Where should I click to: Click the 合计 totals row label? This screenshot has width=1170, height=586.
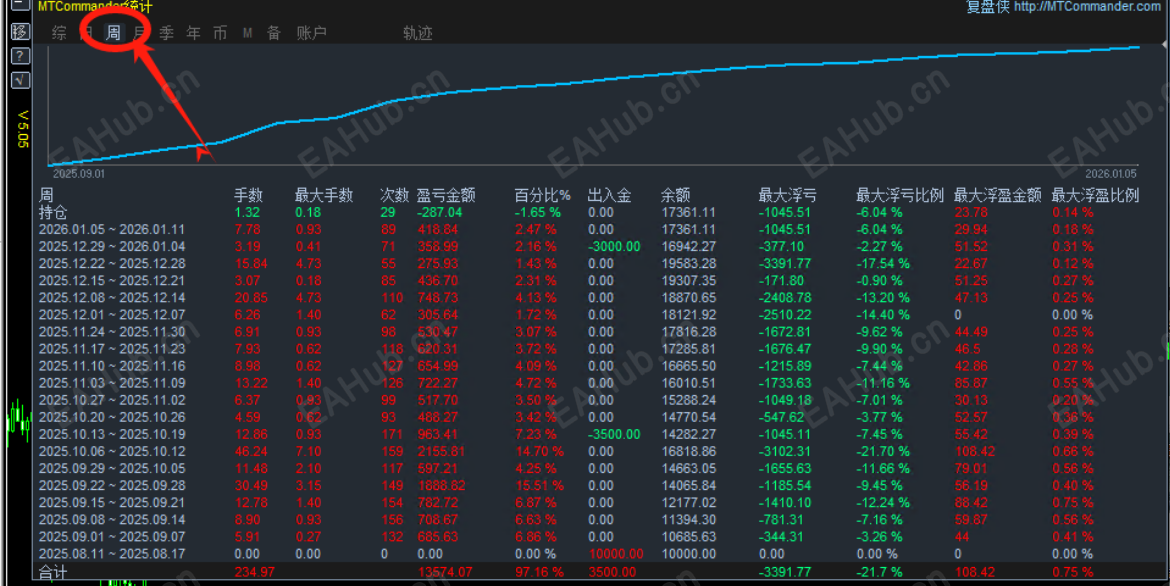tap(53, 573)
